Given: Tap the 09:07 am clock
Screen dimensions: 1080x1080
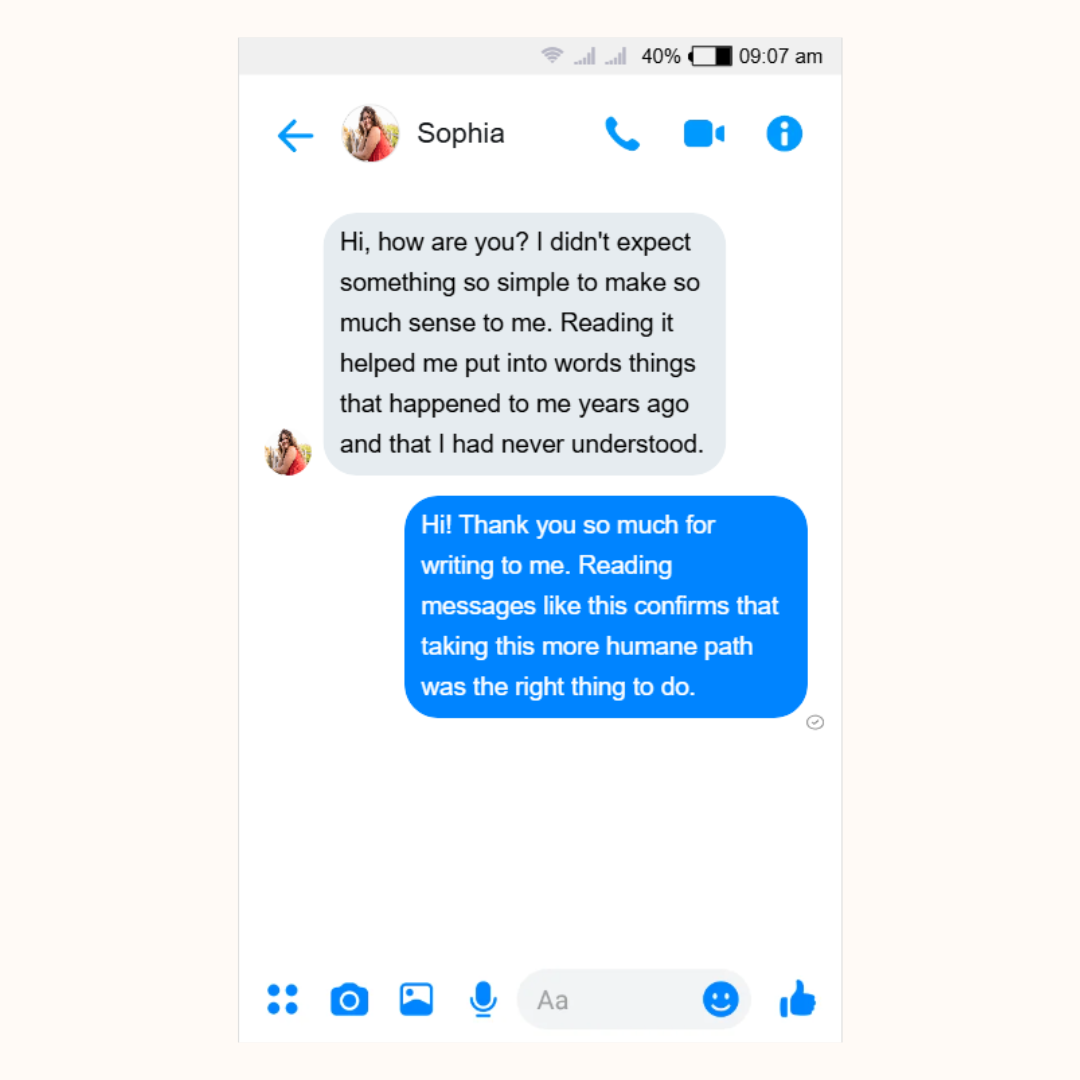Looking at the screenshot, I should click(780, 56).
